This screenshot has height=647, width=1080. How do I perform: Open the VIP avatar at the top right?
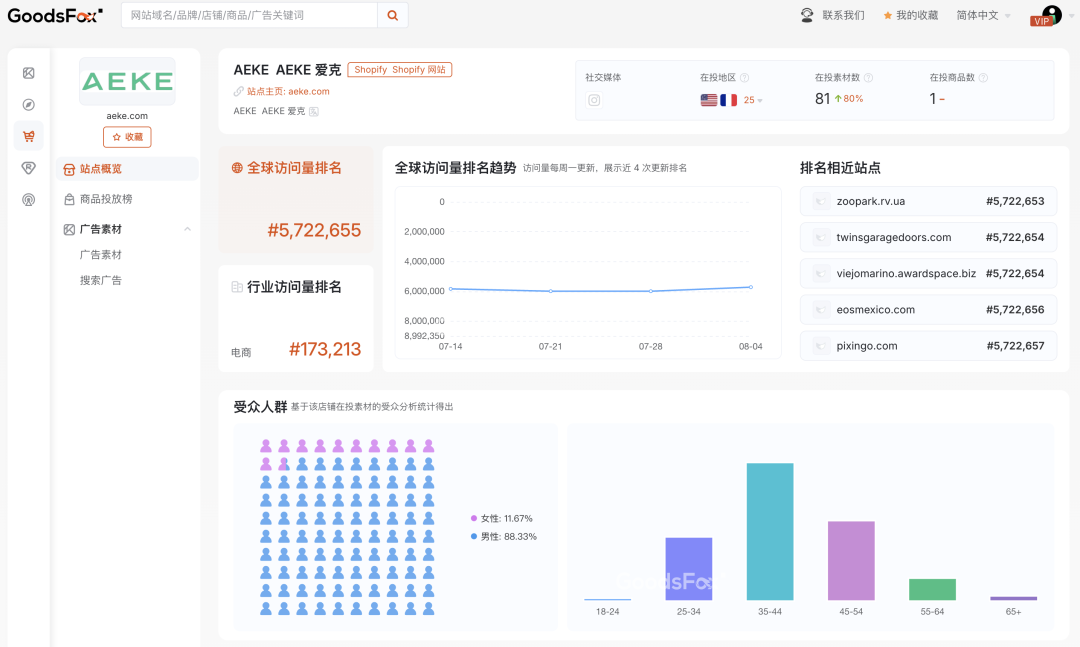pyautogui.click(x=1049, y=15)
